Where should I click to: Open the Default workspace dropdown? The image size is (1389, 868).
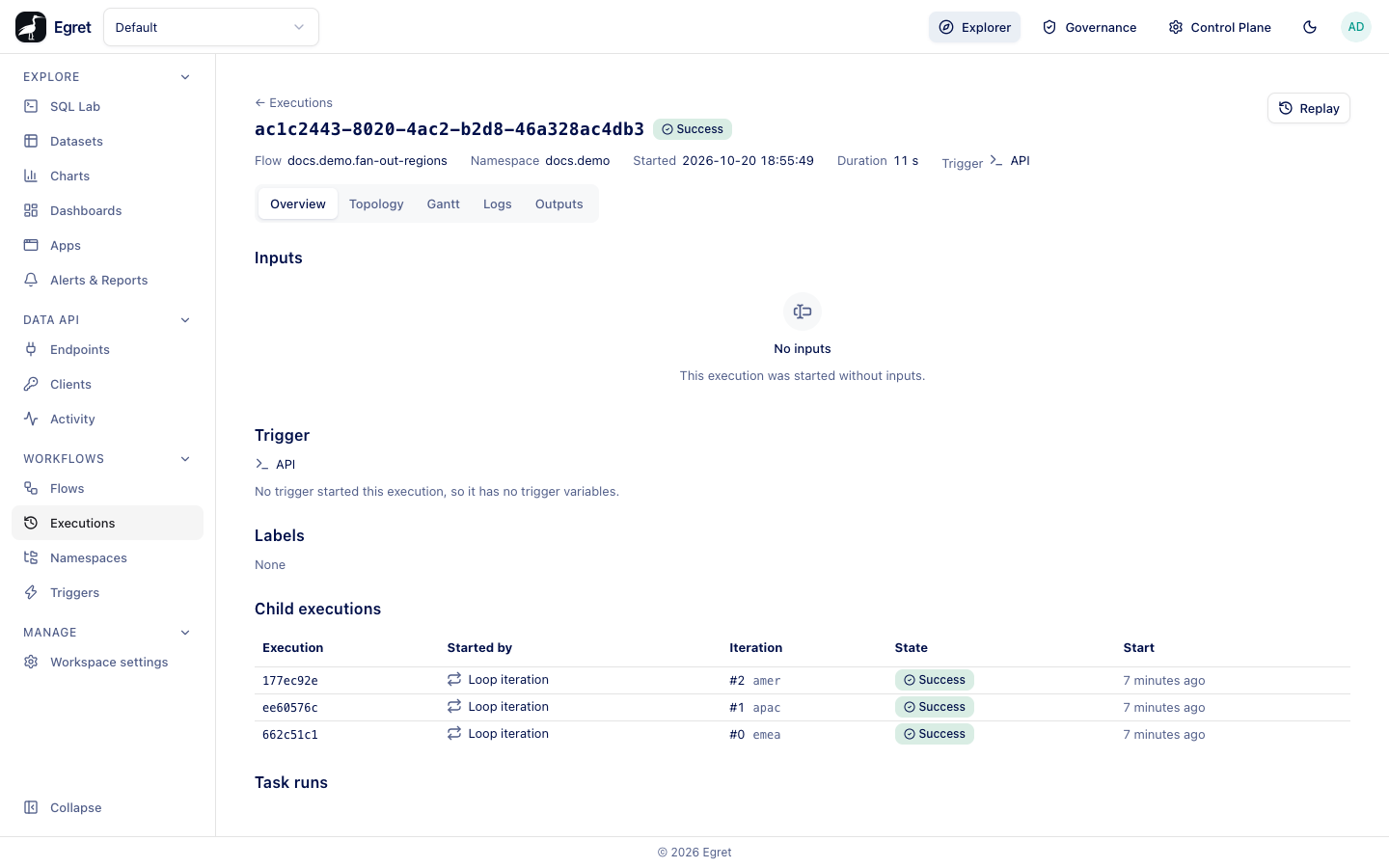point(211,27)
